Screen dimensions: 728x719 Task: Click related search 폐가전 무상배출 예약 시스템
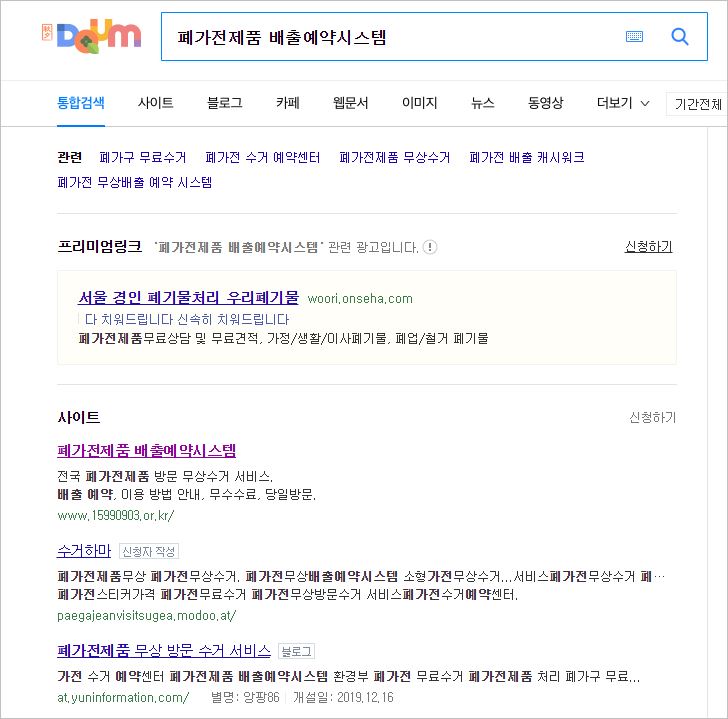pos(135,182)
